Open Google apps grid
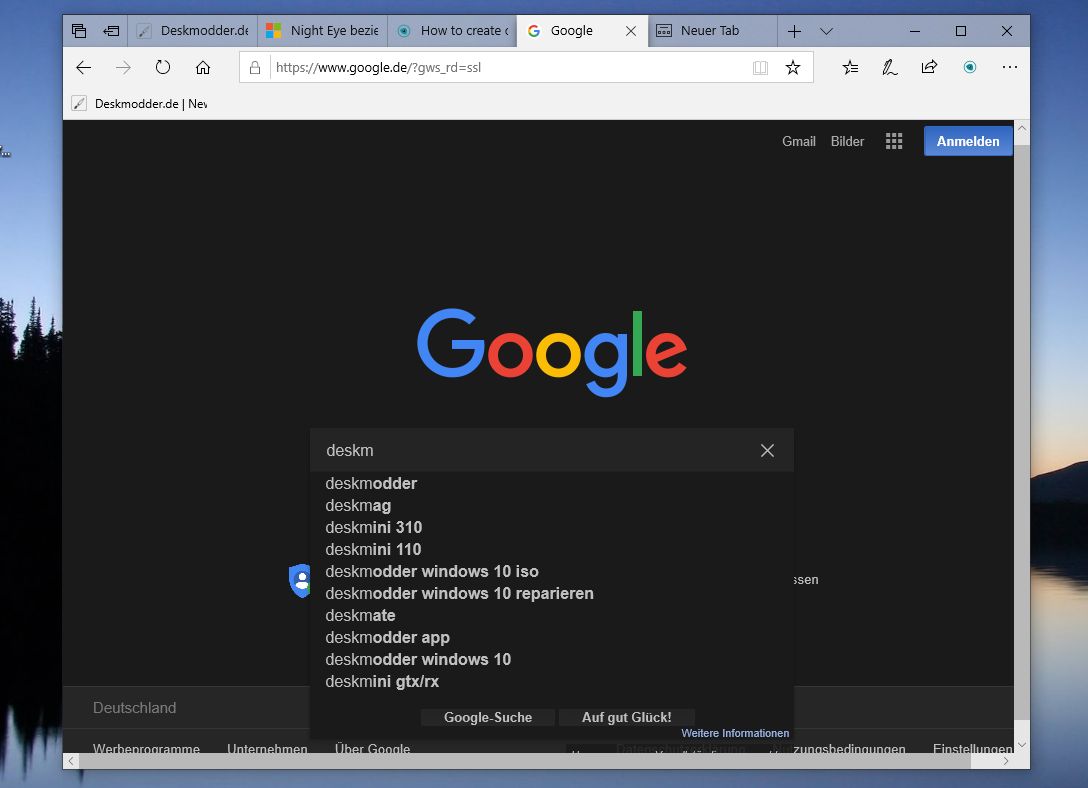Screen dimensions: 1088x788 tap(894, 142)
